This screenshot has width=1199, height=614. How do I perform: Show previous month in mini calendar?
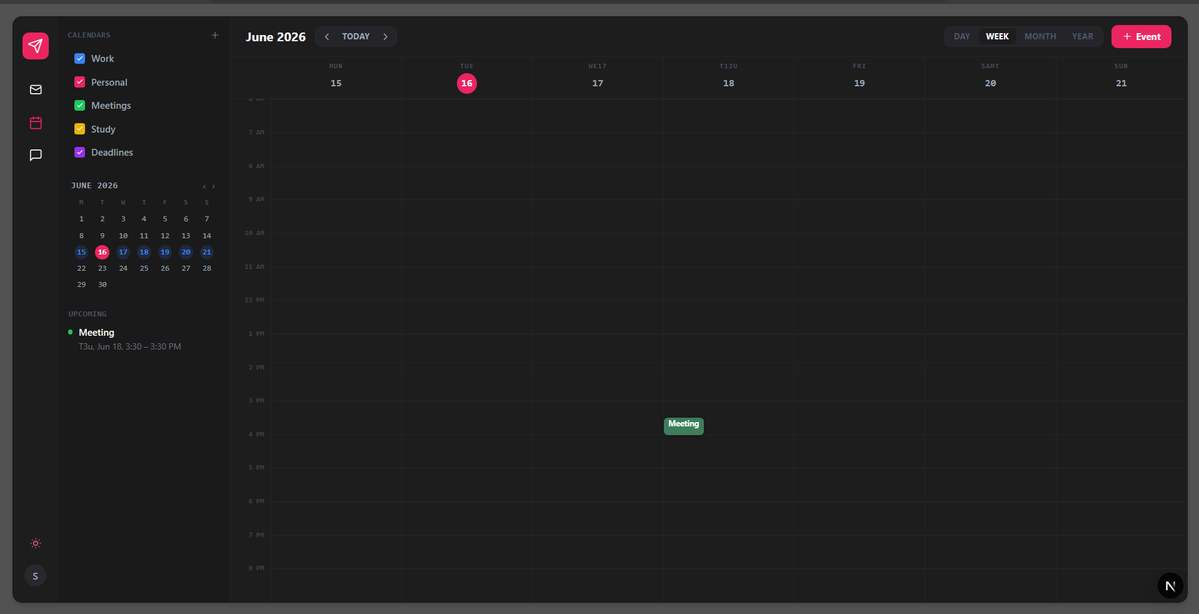tap(204, 187)
